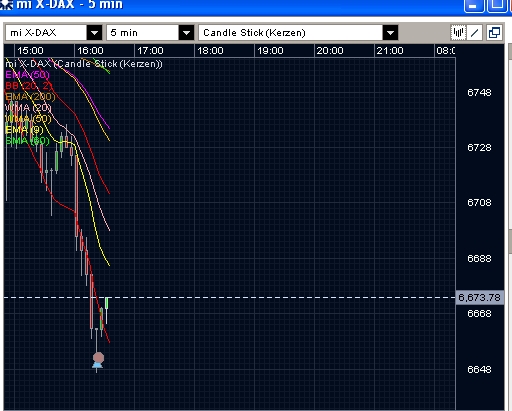This screenshot has height=411, width=512.
Task: Minimize the mi X-DAX - 5 min window
Action: 474,6
